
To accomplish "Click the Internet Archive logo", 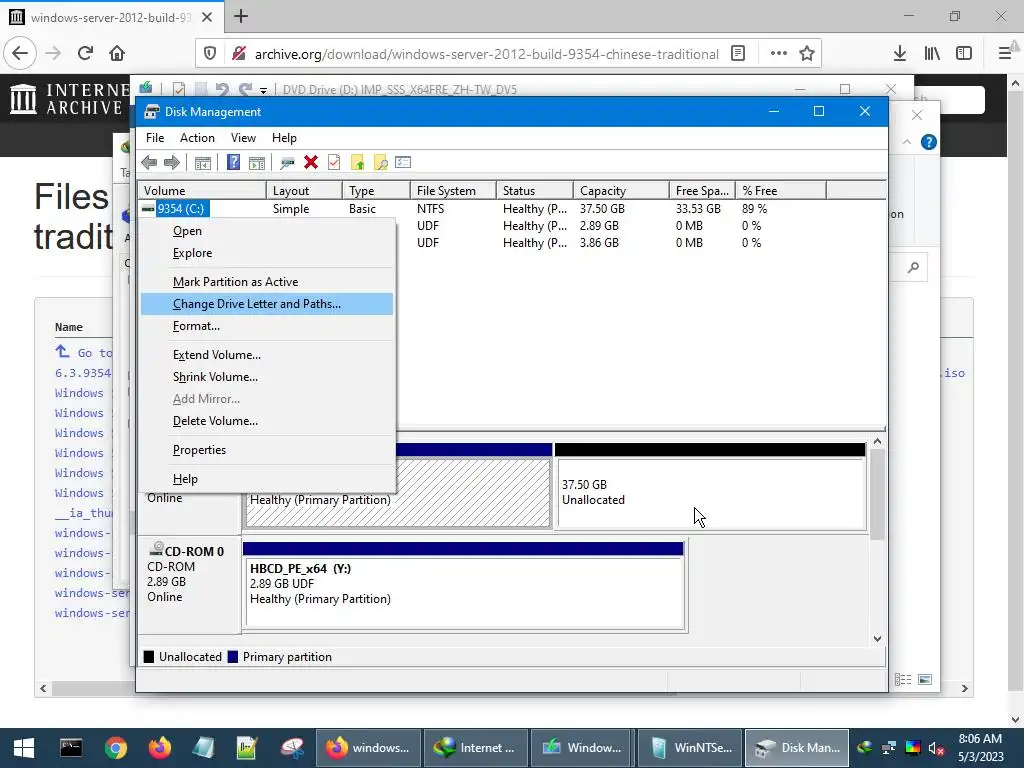I will (x=69, y=99).
